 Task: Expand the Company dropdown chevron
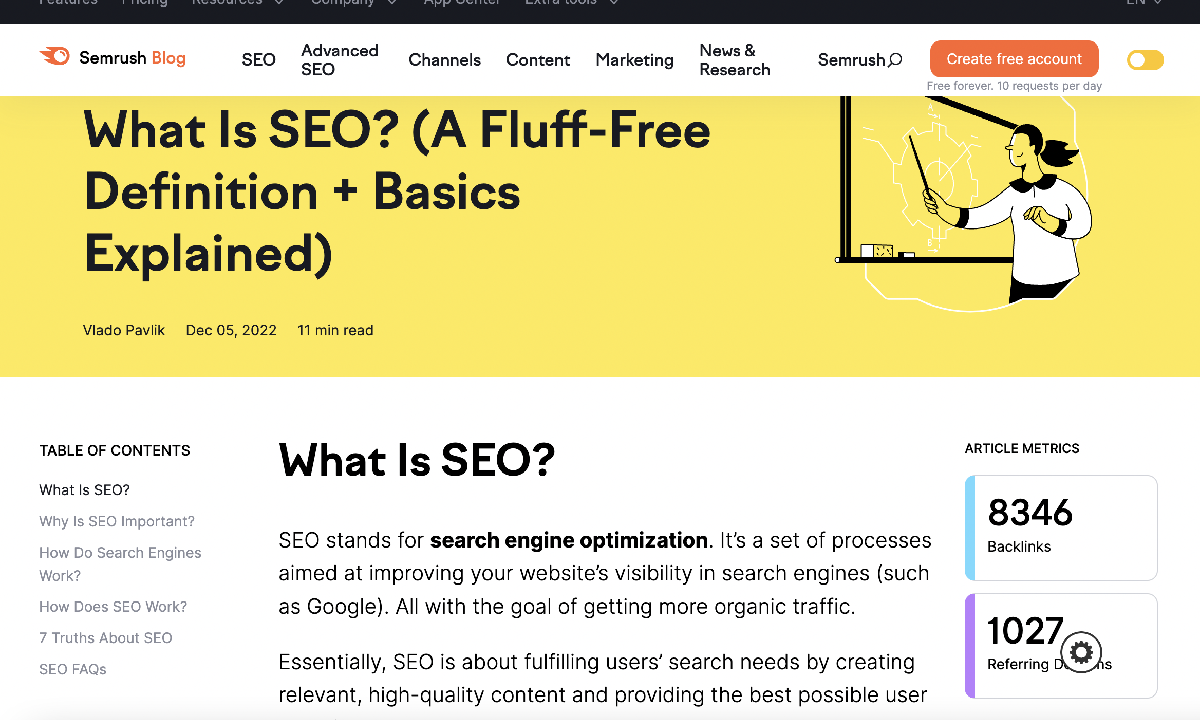[390, 3]
